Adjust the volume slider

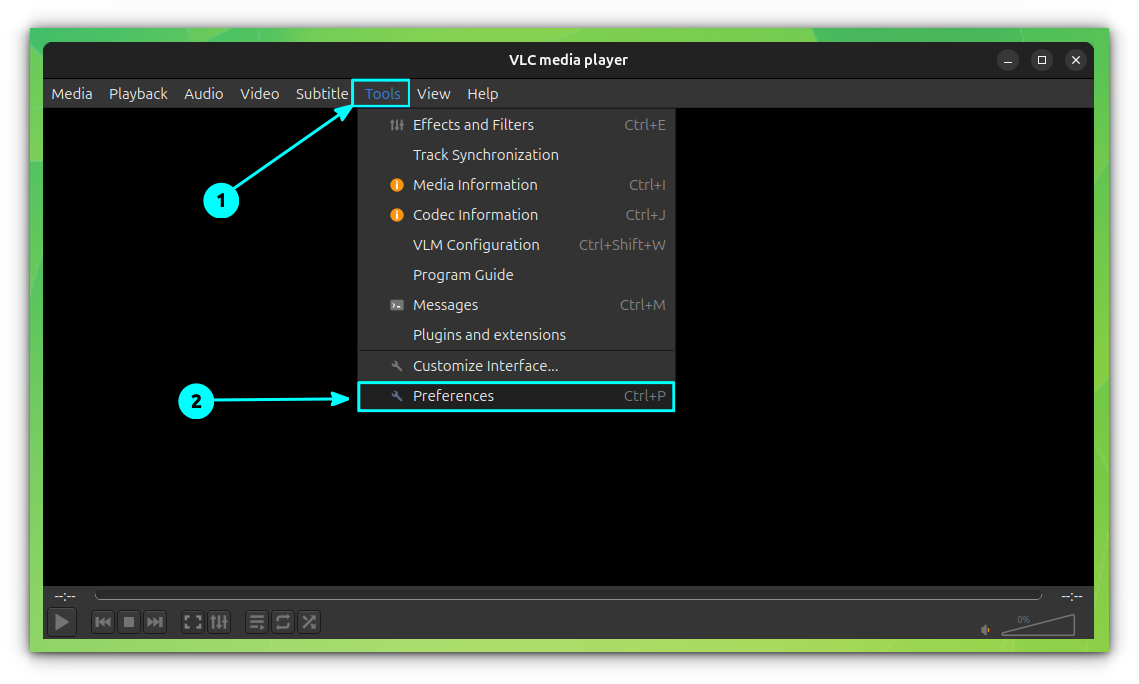pos(1038,625)
